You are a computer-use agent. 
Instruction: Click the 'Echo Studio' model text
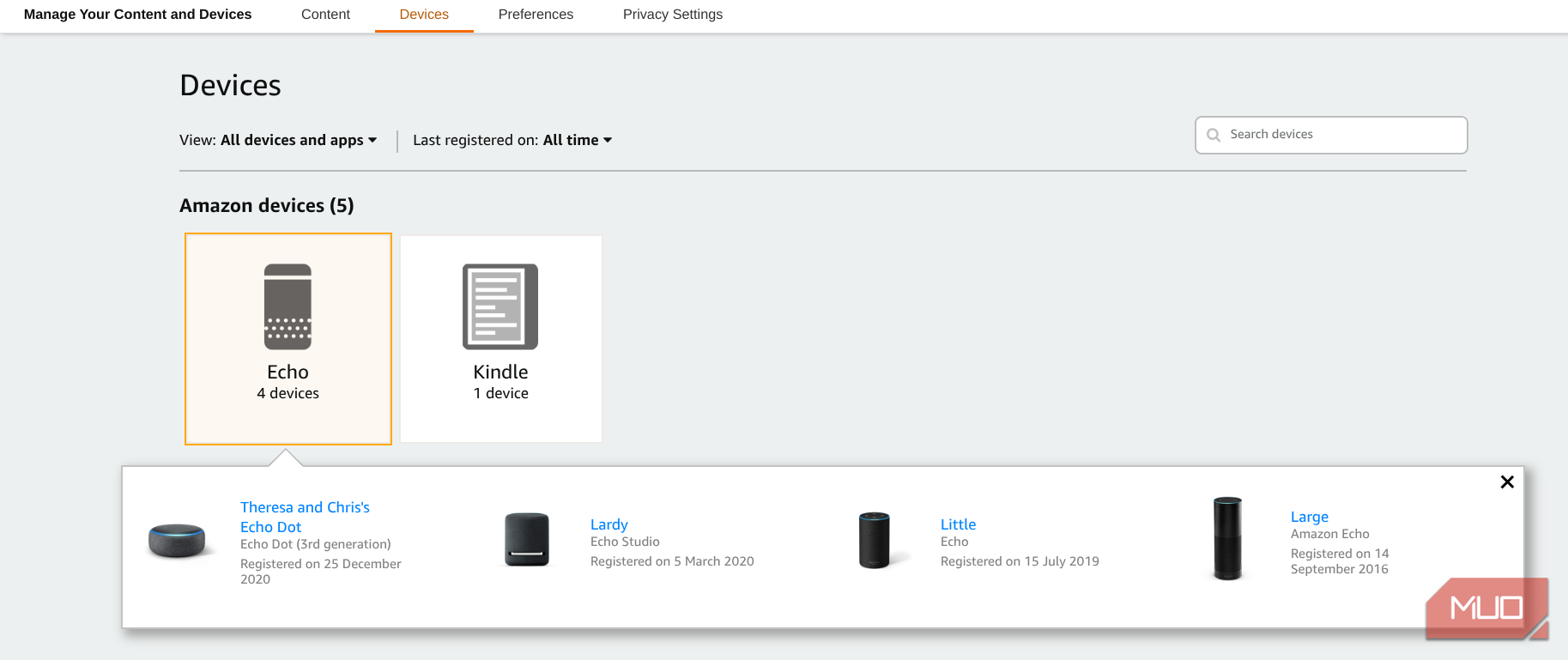[x=625, y=542]
